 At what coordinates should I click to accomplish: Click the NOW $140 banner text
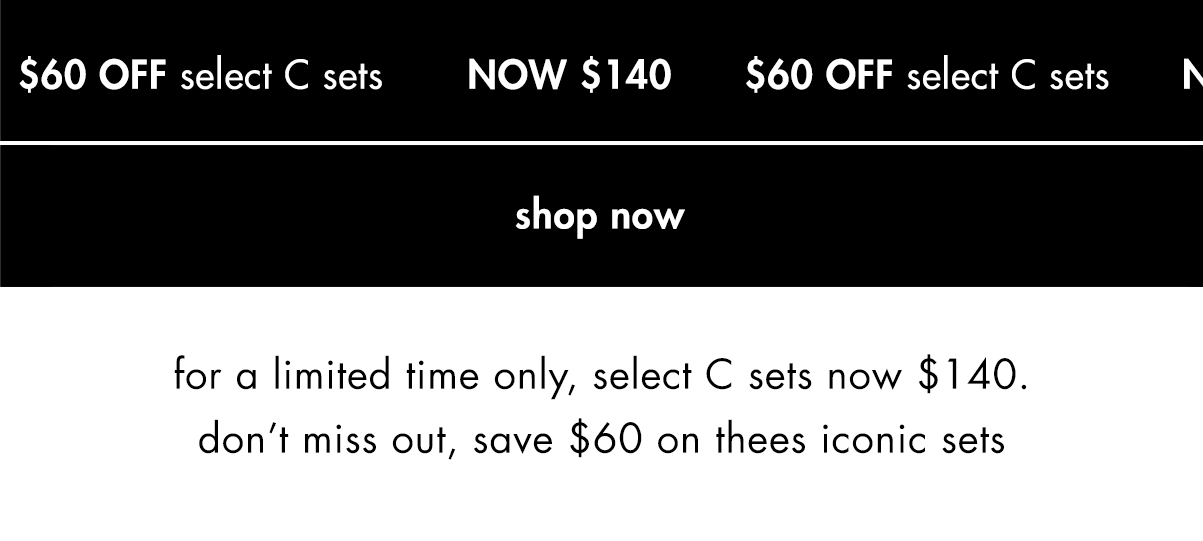[569, 76]
